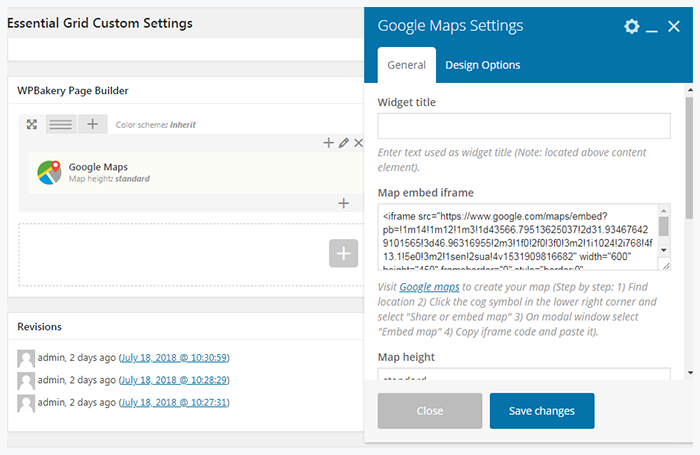
Task: Click the fullscreen expand icon in Page Builder
Action: point(31,125)
